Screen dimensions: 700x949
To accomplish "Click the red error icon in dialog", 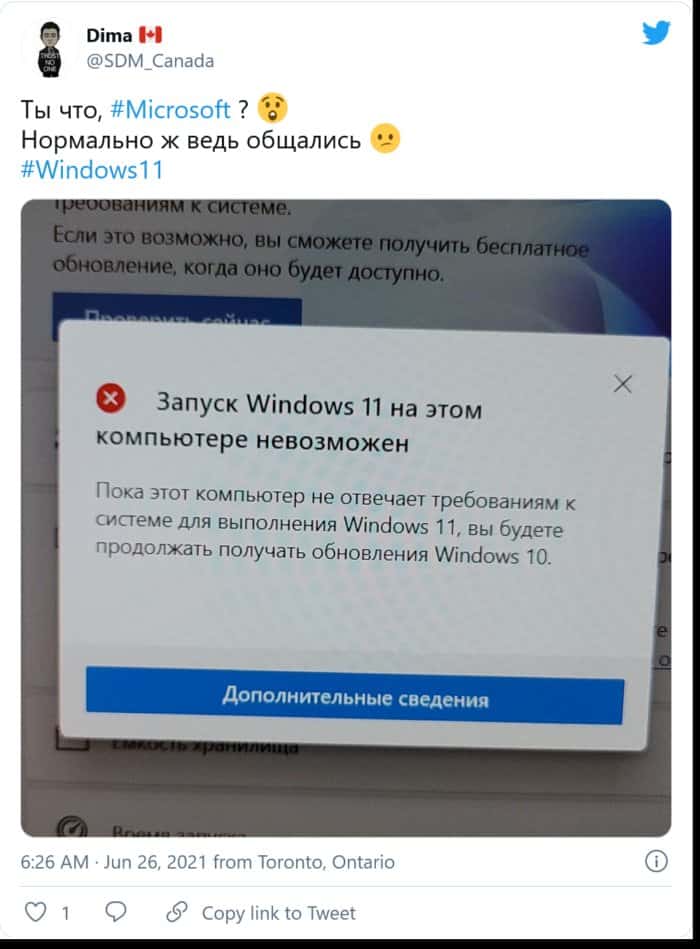I will tap(111, 398).
